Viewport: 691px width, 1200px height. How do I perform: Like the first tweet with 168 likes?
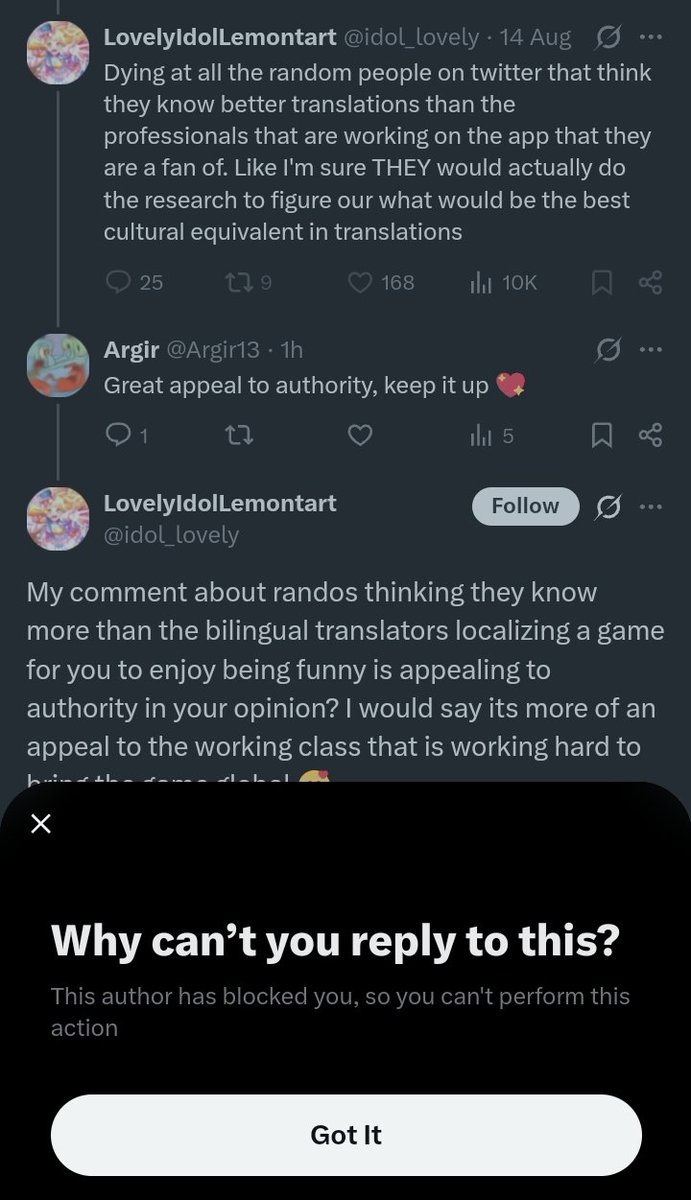(x=380, y=283)
